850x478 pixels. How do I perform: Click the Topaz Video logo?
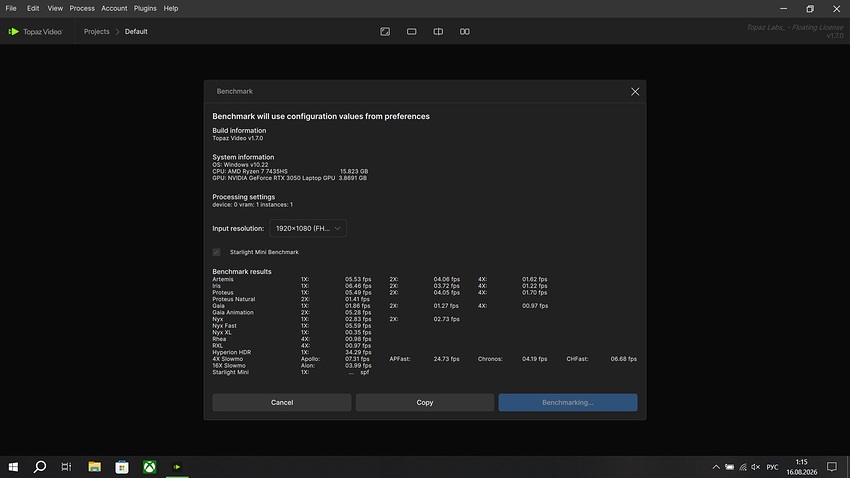35,31
